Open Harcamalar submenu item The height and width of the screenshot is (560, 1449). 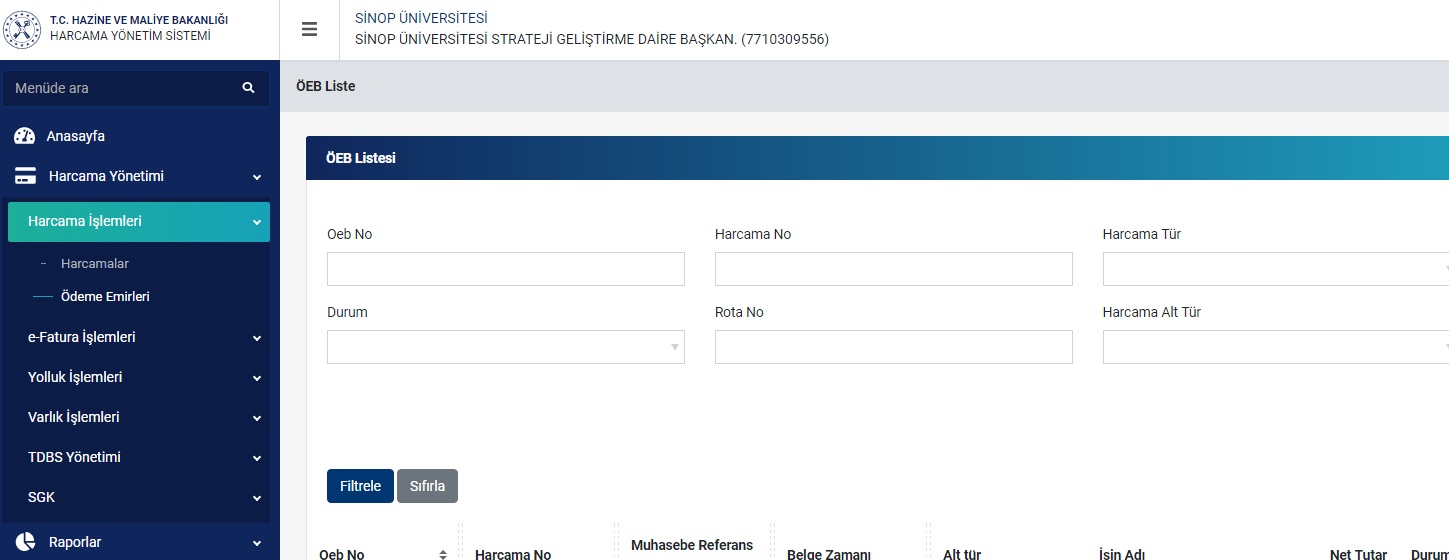(x=95, y=264)
